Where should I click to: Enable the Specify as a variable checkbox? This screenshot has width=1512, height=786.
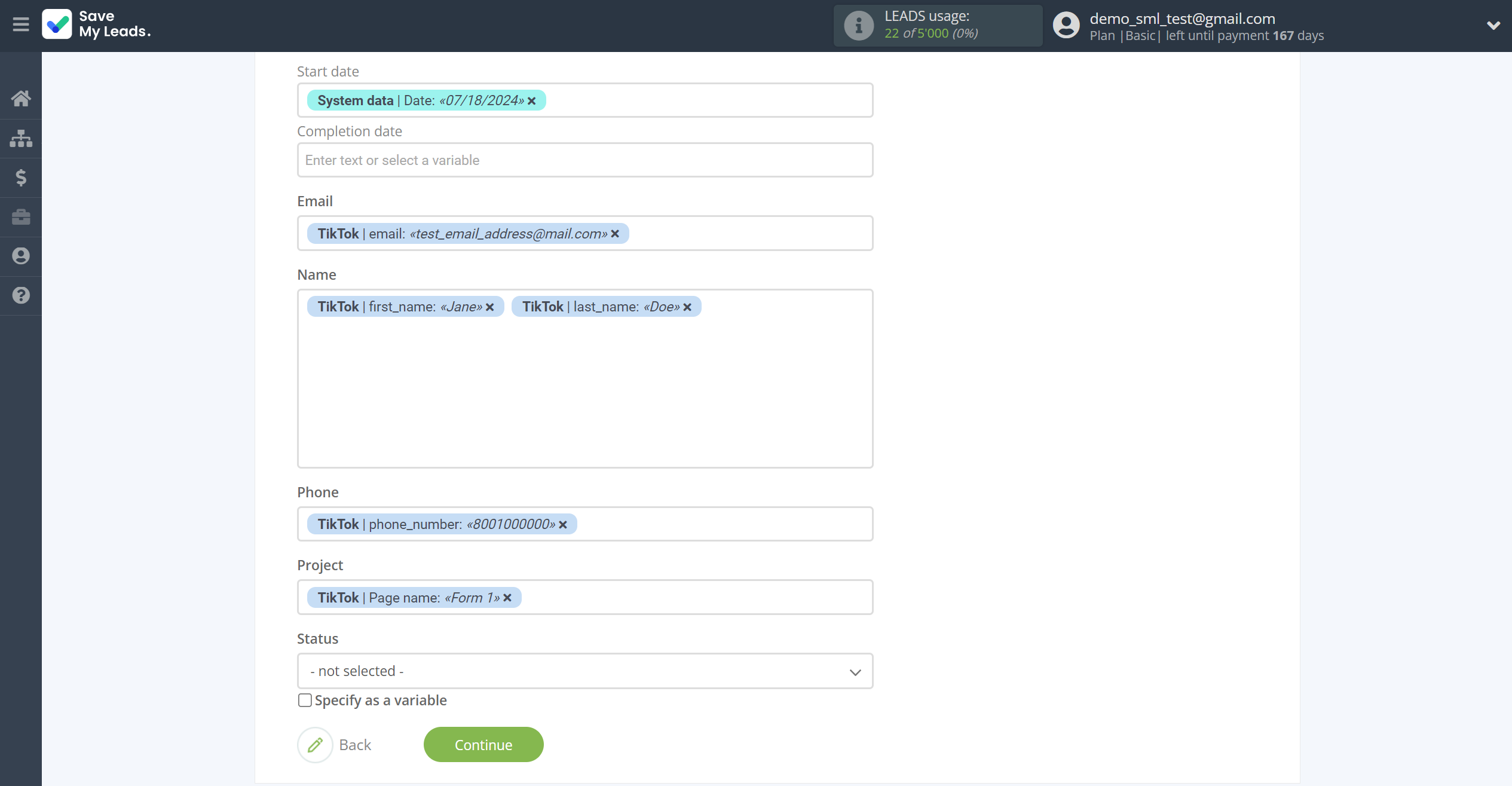pos(304,699)
